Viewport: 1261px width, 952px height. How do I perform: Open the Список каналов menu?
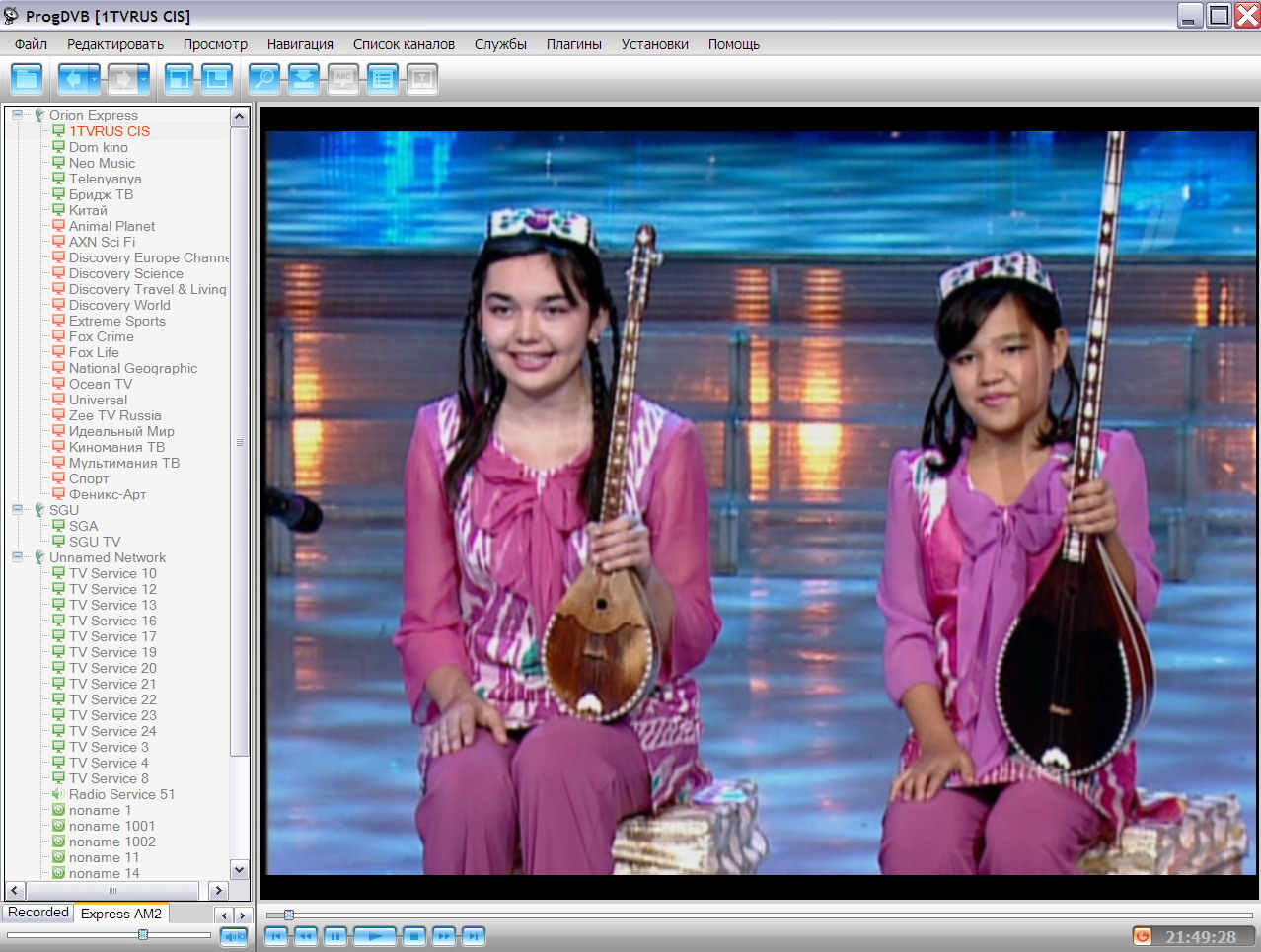[x=404, y=44]
